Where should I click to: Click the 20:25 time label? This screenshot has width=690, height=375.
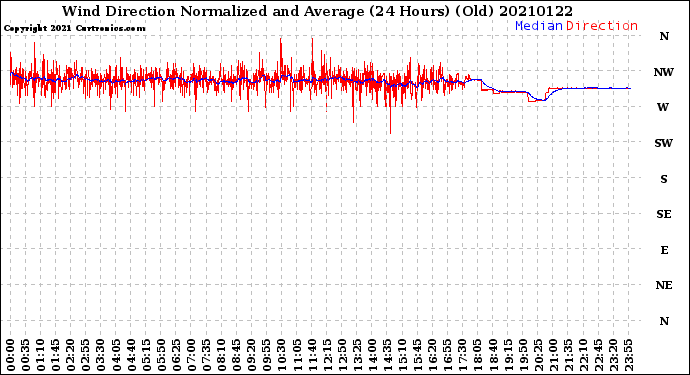(x=538, y=355)
